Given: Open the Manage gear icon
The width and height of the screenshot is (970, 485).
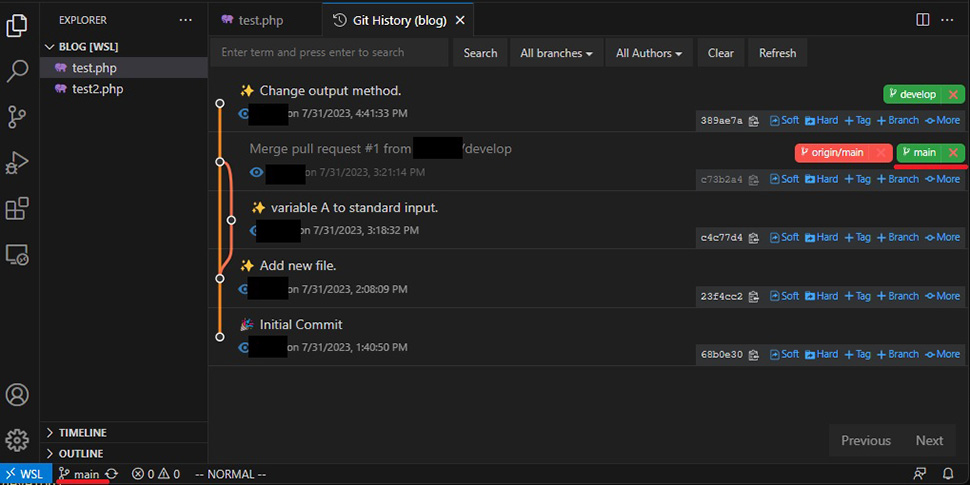Looking at the screenshot, I should [x=17, y=440].
